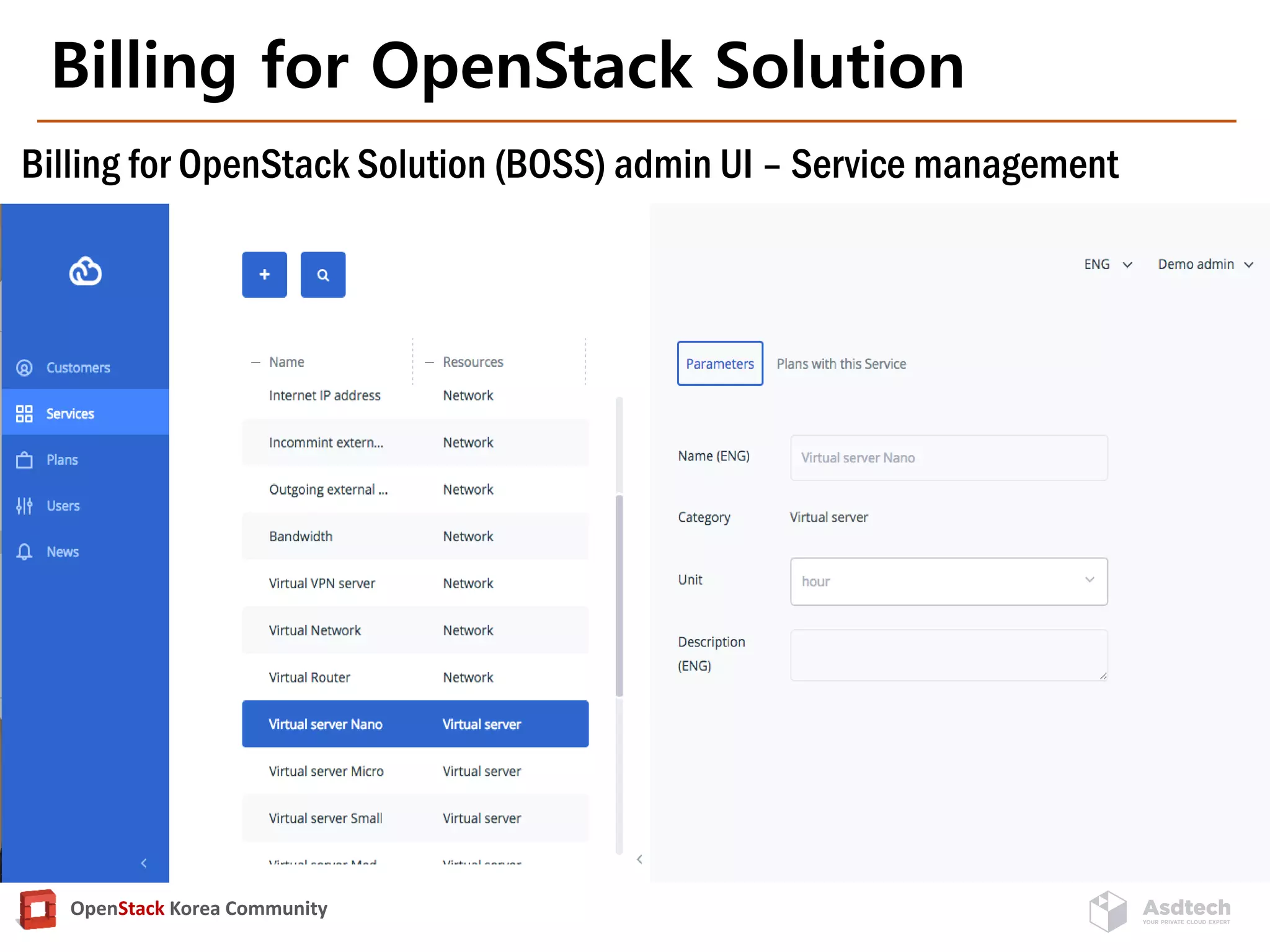This screenshot has height=952, width=1270.
Task: Collapse the service list panel chevron
Action: (x=639, y=859)
